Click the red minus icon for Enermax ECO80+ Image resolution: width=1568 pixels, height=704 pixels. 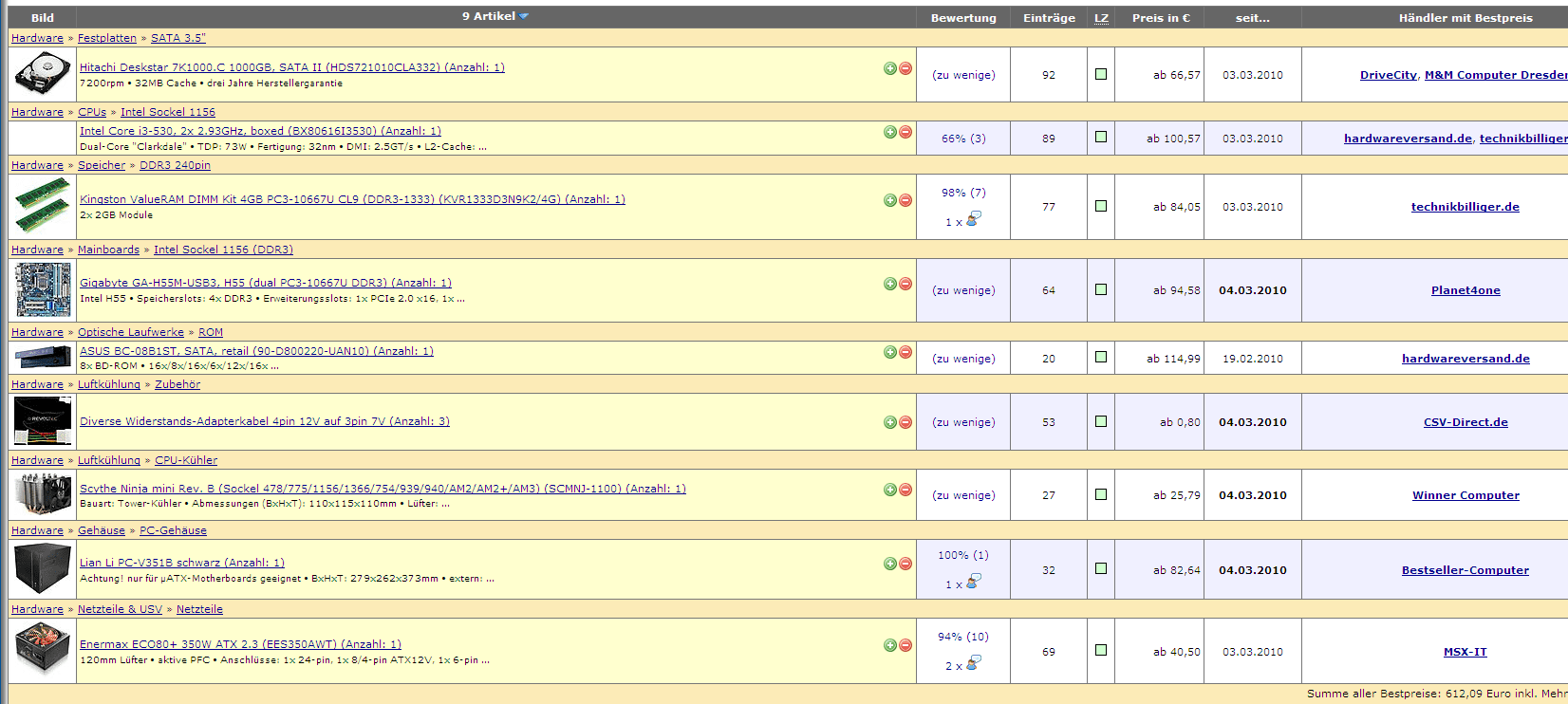pyautogui.click(x=905, y=645)
